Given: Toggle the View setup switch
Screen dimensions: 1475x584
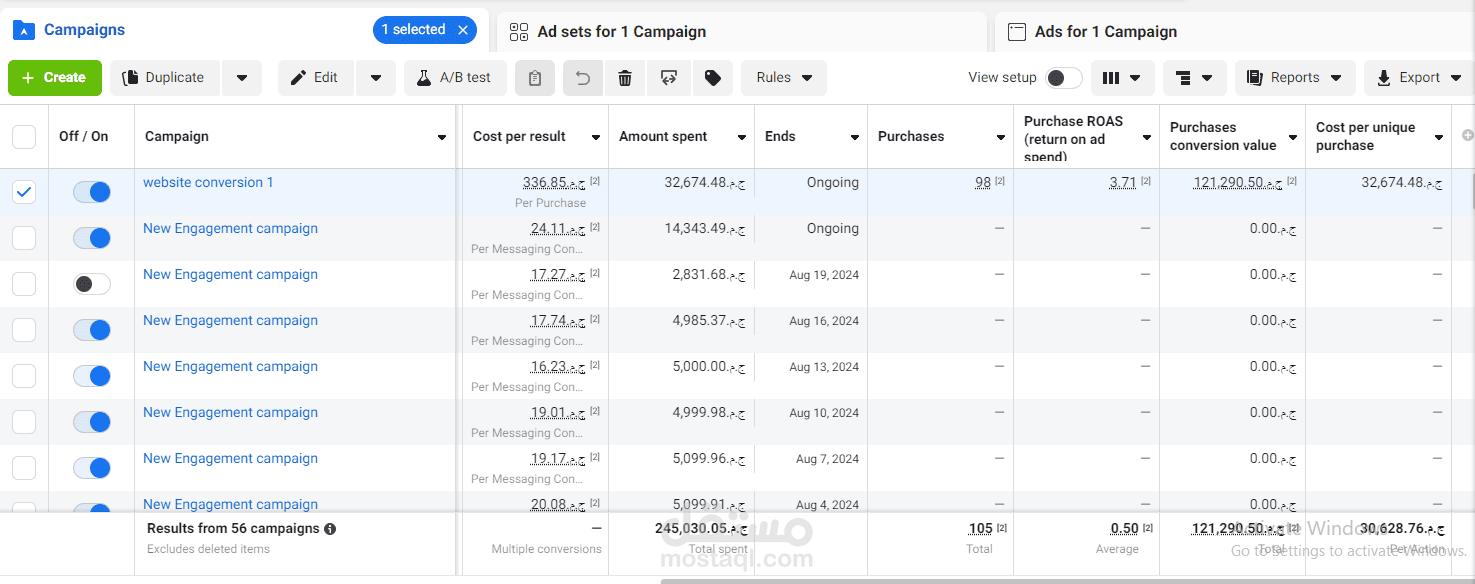Looking at the screenshot, I should pyautogui.click(x=1064, y=78).
